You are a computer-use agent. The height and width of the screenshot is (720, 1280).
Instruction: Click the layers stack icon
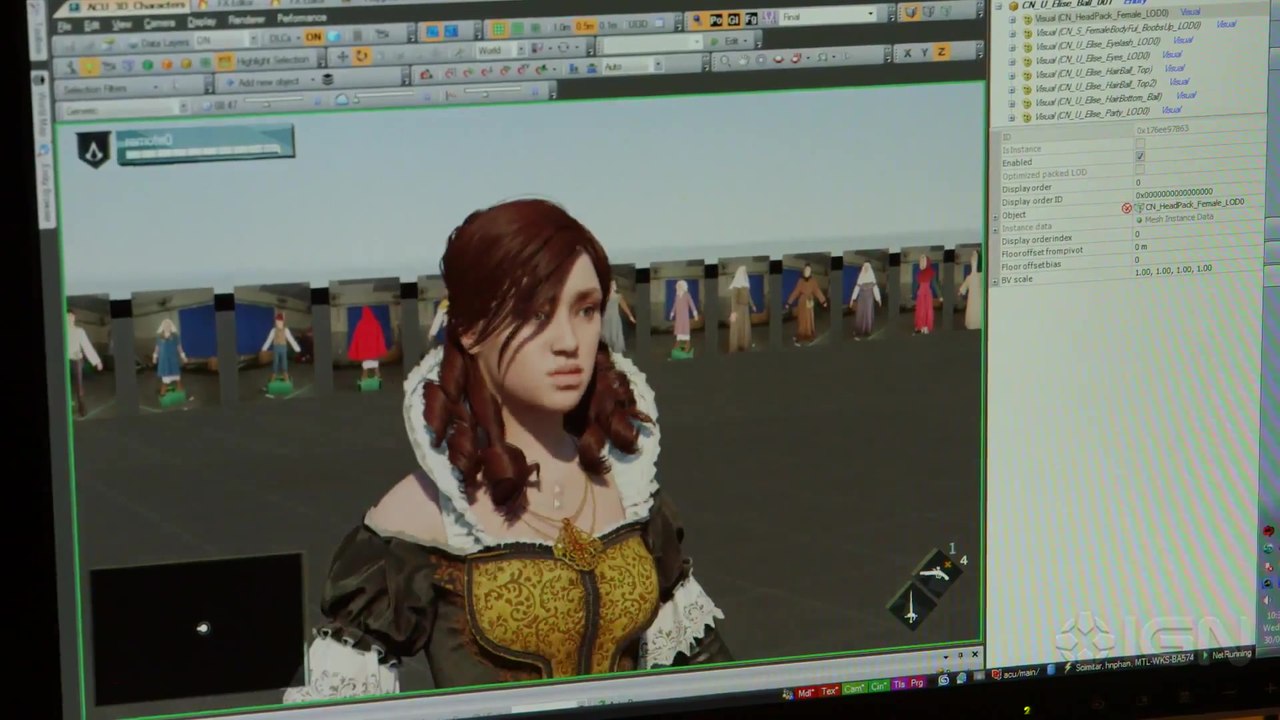pos(327,80)
